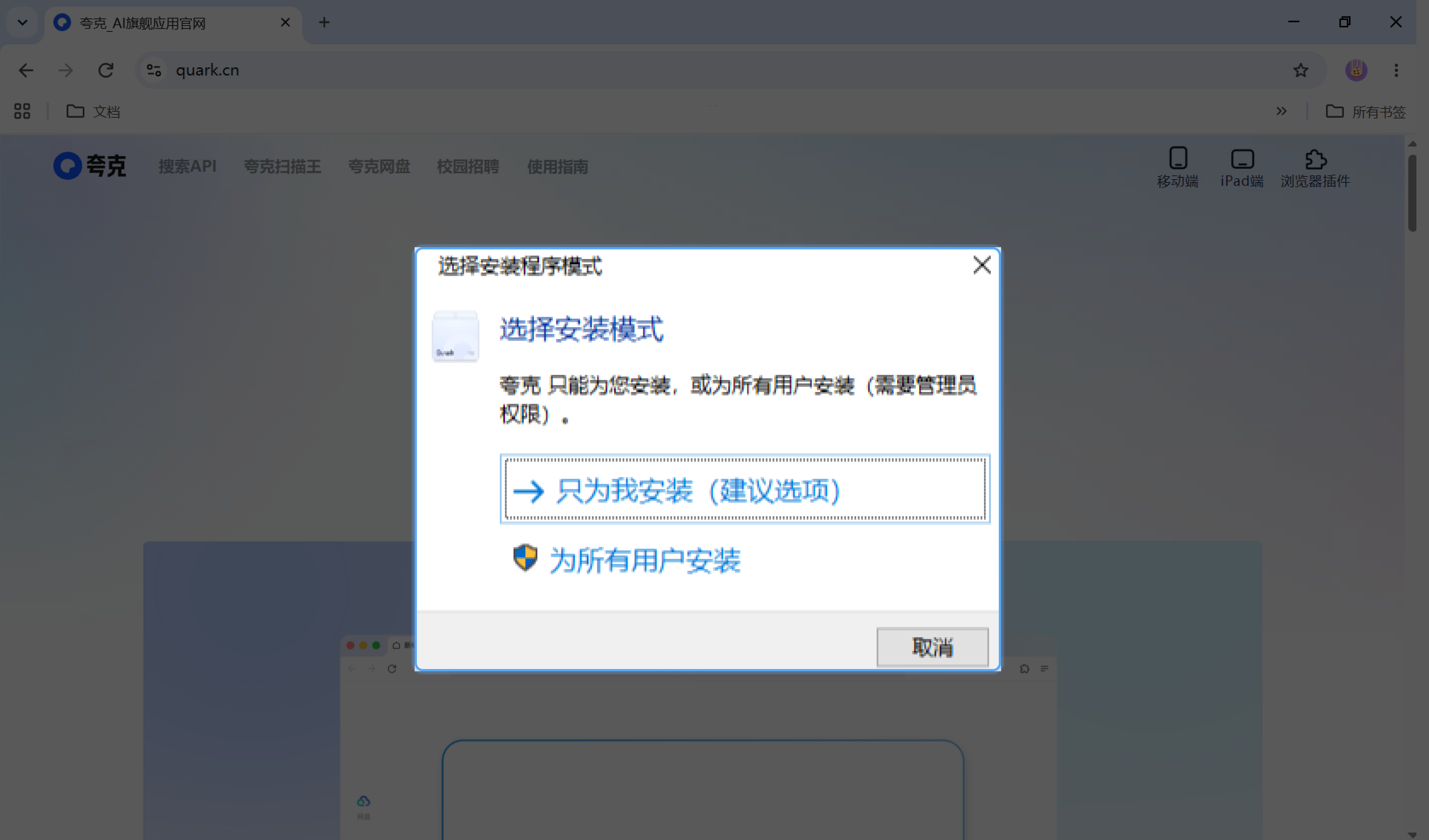Viewport: 1429px width, 840px height.
Task: Switch to 夸克_AI旗舰应用官网 tab
Action: [173, 24]
